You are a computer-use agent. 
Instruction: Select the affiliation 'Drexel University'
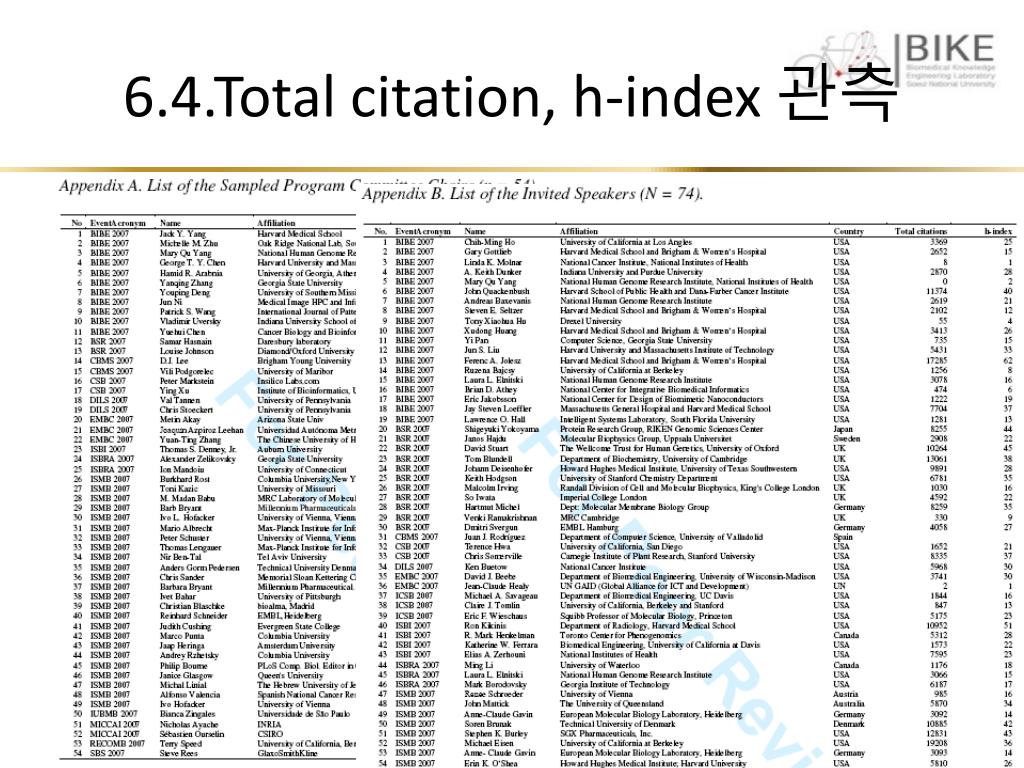coord(591,321)
